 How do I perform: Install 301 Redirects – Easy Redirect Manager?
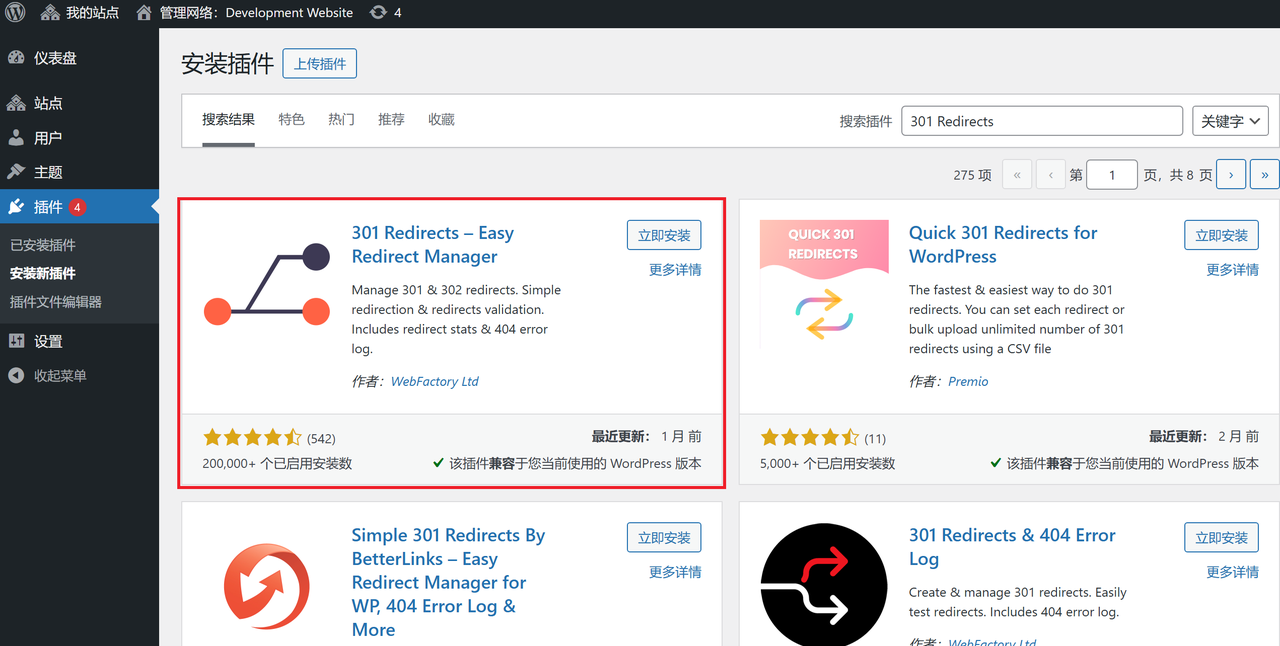click(664, 235)
